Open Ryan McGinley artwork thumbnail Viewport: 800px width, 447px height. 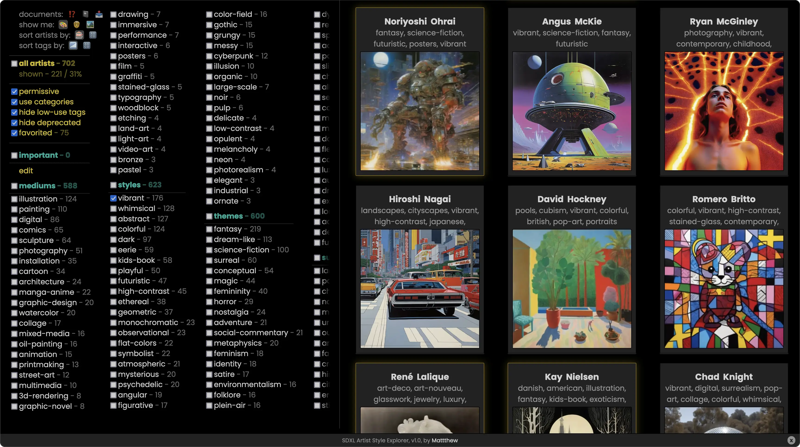coord(723,111)
